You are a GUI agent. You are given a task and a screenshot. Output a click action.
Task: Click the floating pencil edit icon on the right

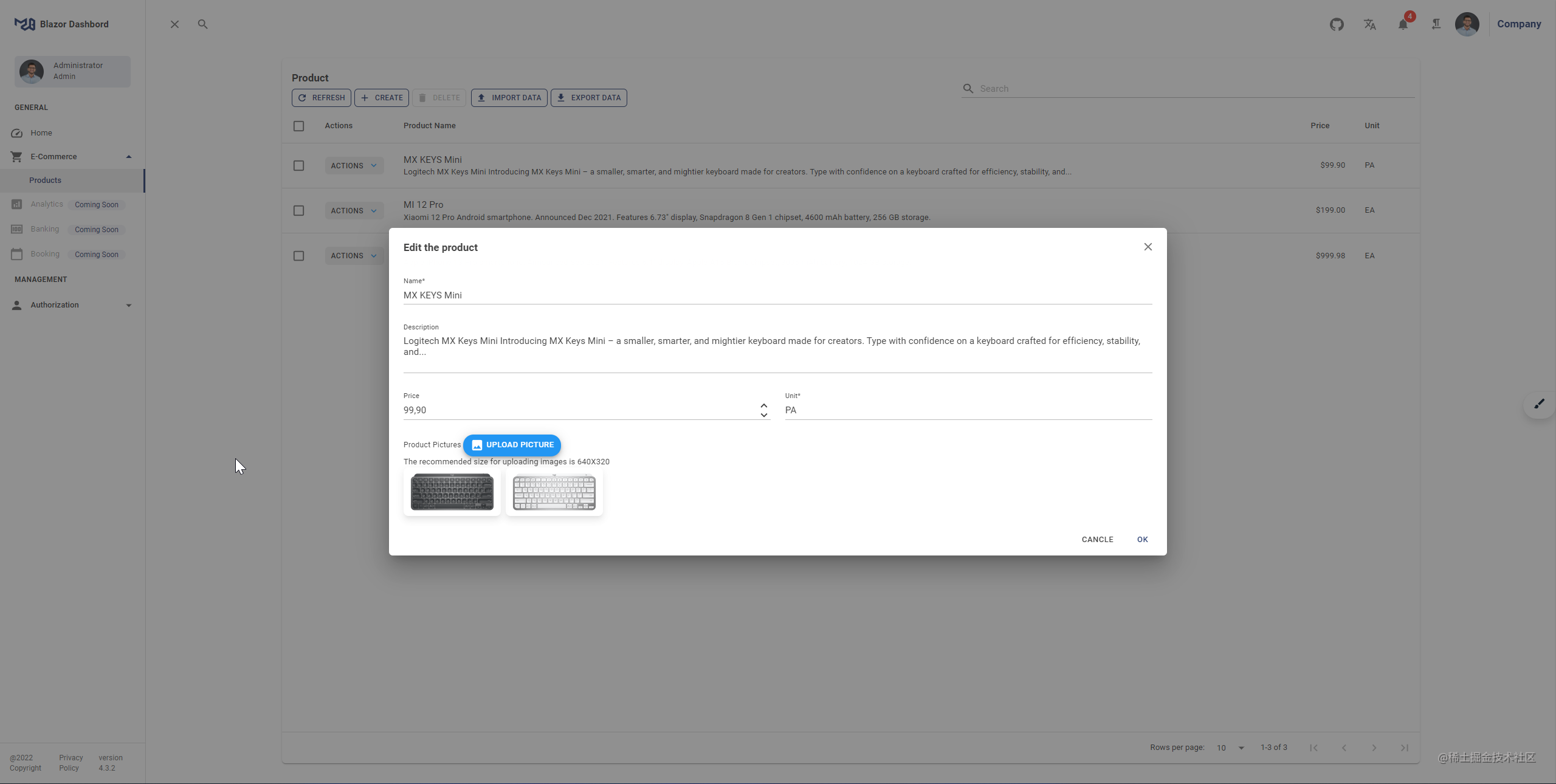pyautogui.click(x=1540, y=403)
